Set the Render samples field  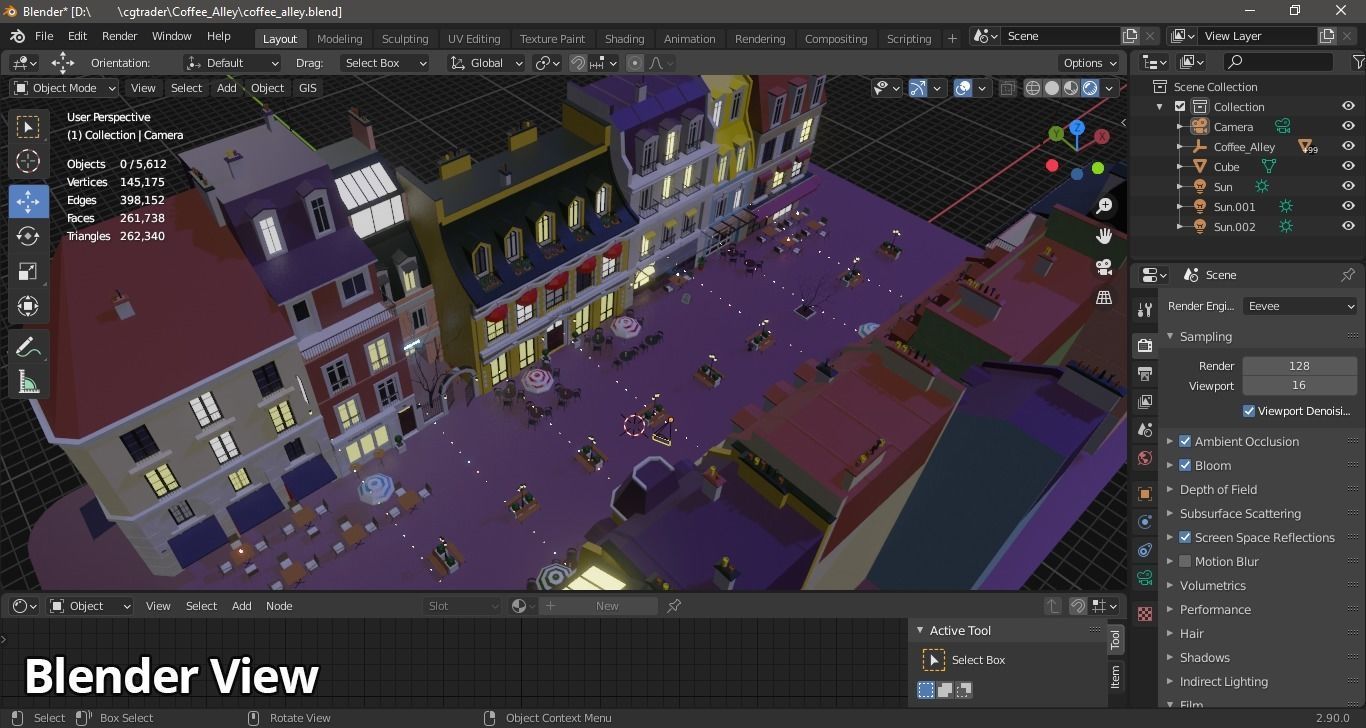pyautogui.click(x=1300, y=366)
